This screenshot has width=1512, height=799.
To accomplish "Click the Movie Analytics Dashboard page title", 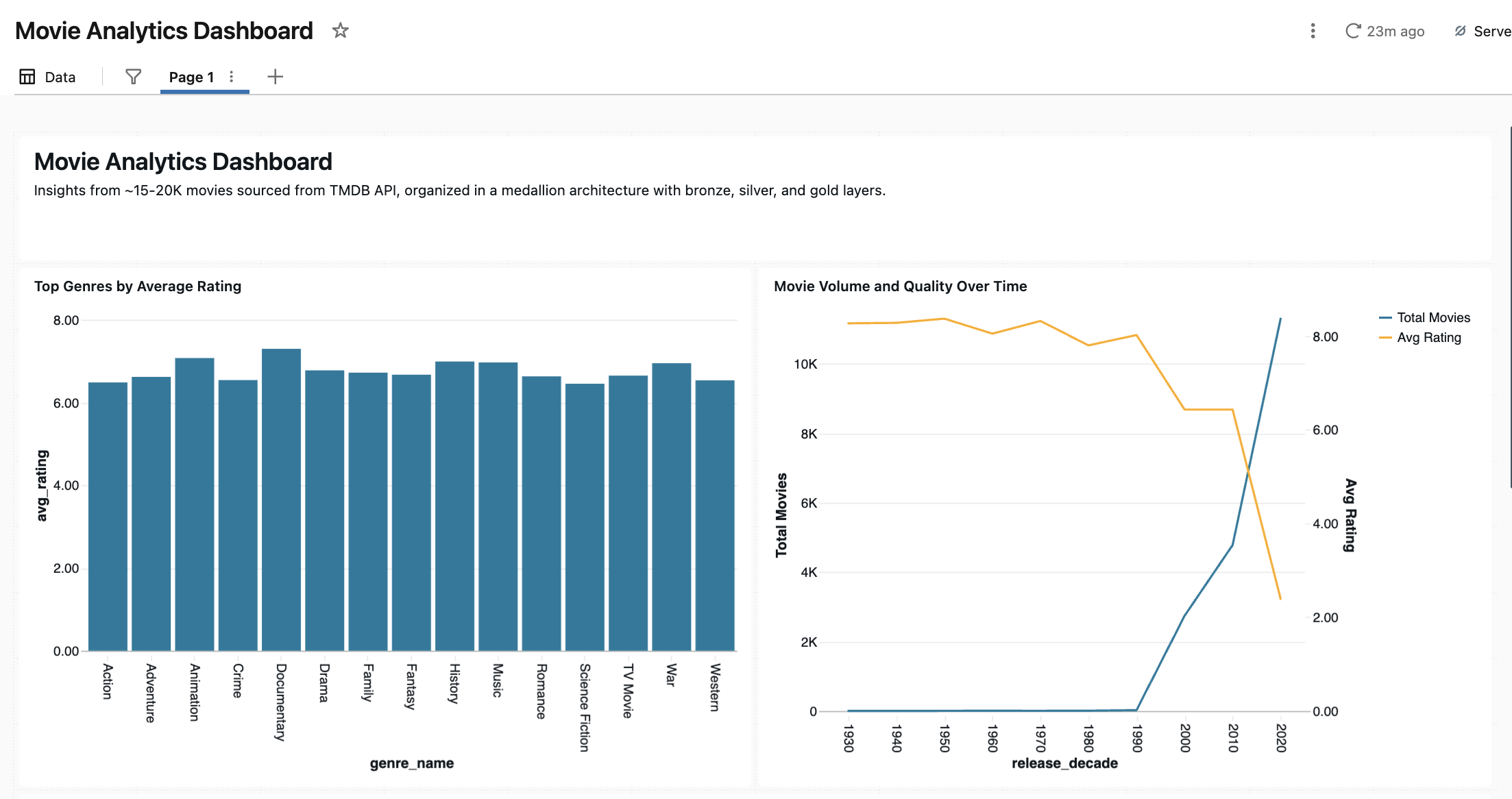I will 164,31.
